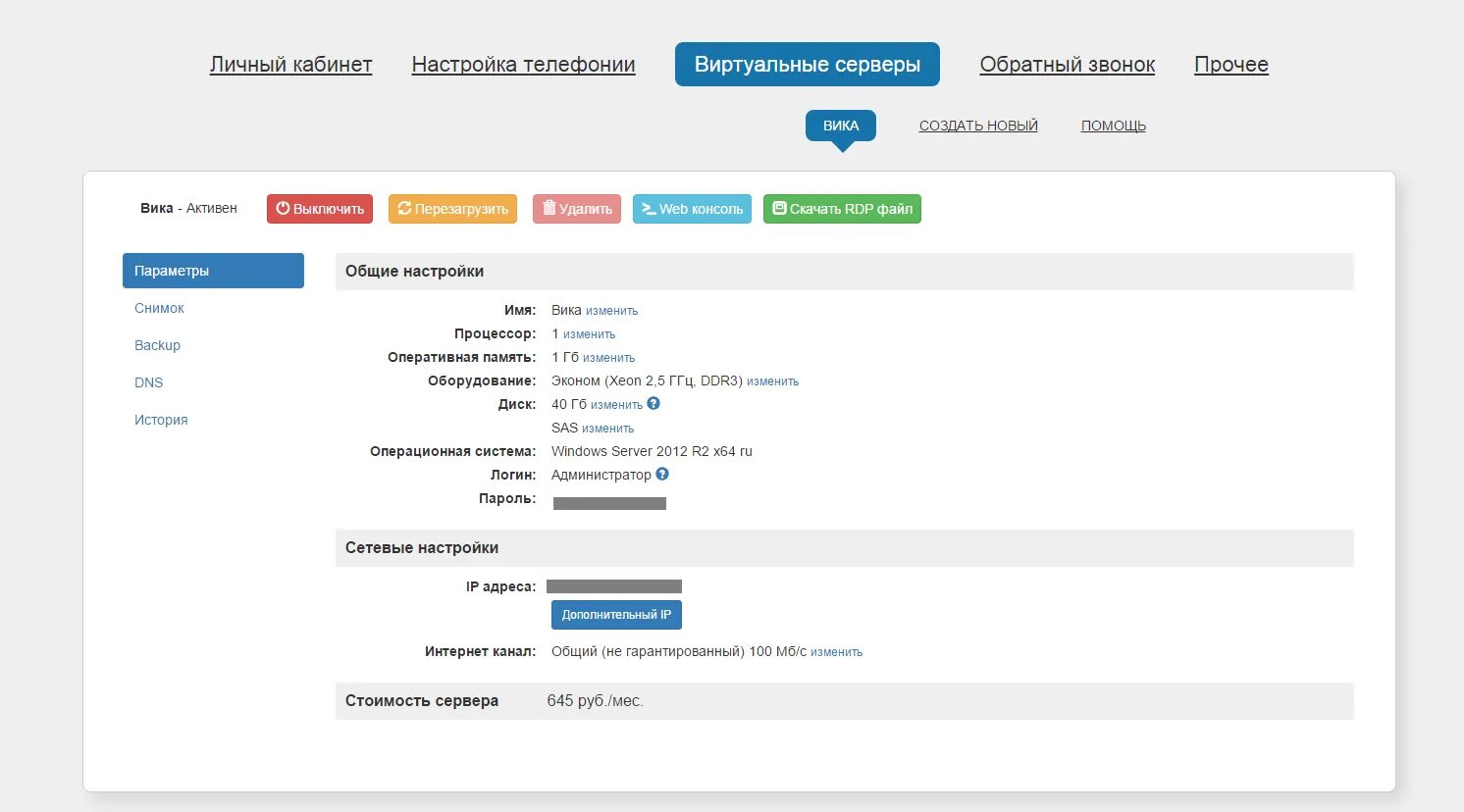The image size is (1464, 812).
Task: Open the Backup sidebar section
Action: point(157,345)
